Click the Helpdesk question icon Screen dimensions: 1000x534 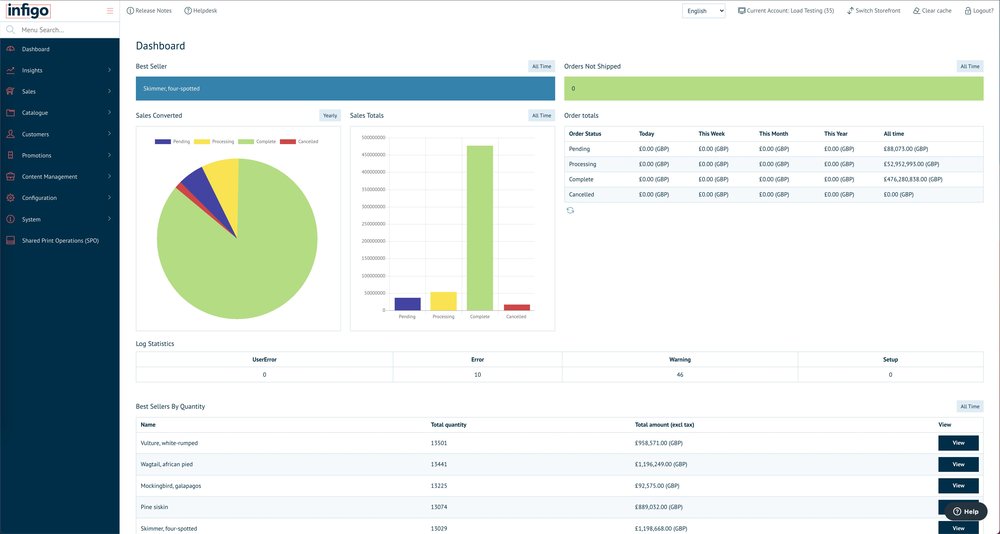[x=188, y=11]
